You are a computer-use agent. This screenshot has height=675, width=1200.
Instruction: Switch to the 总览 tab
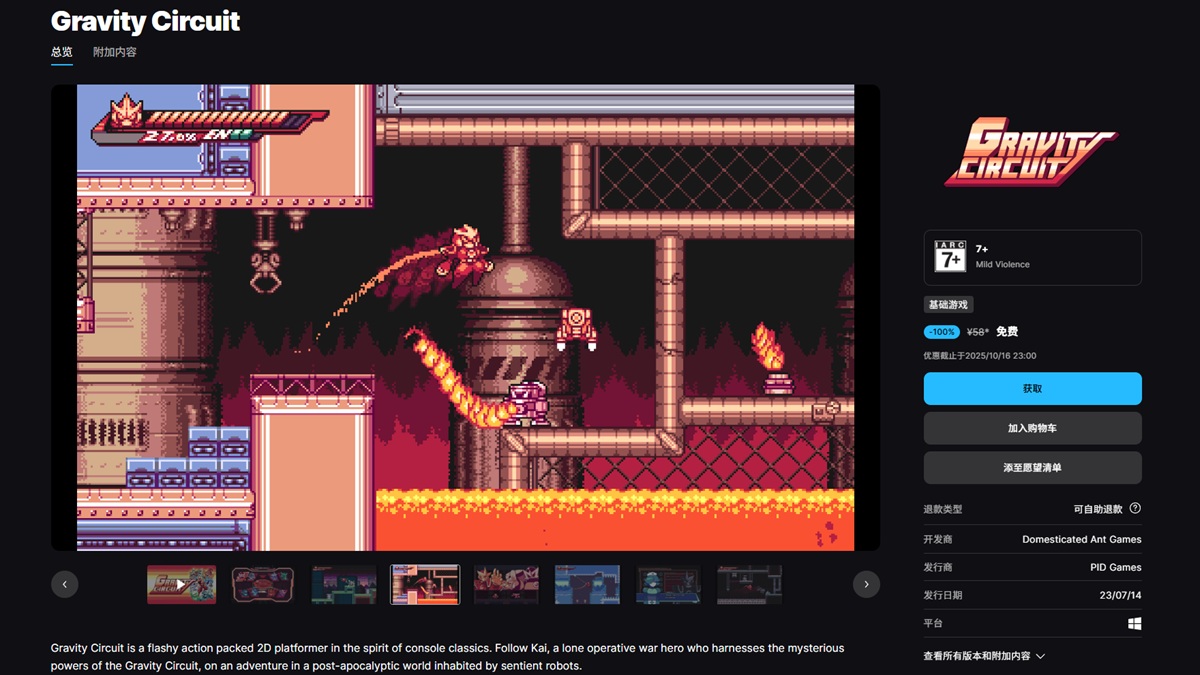[62, 52]
